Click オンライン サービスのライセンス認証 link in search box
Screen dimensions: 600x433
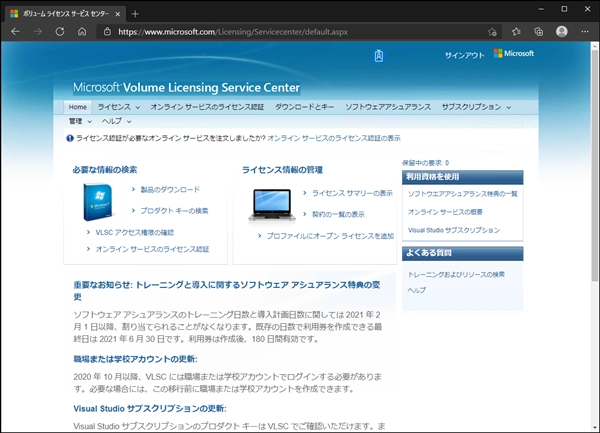pos(152,249)
